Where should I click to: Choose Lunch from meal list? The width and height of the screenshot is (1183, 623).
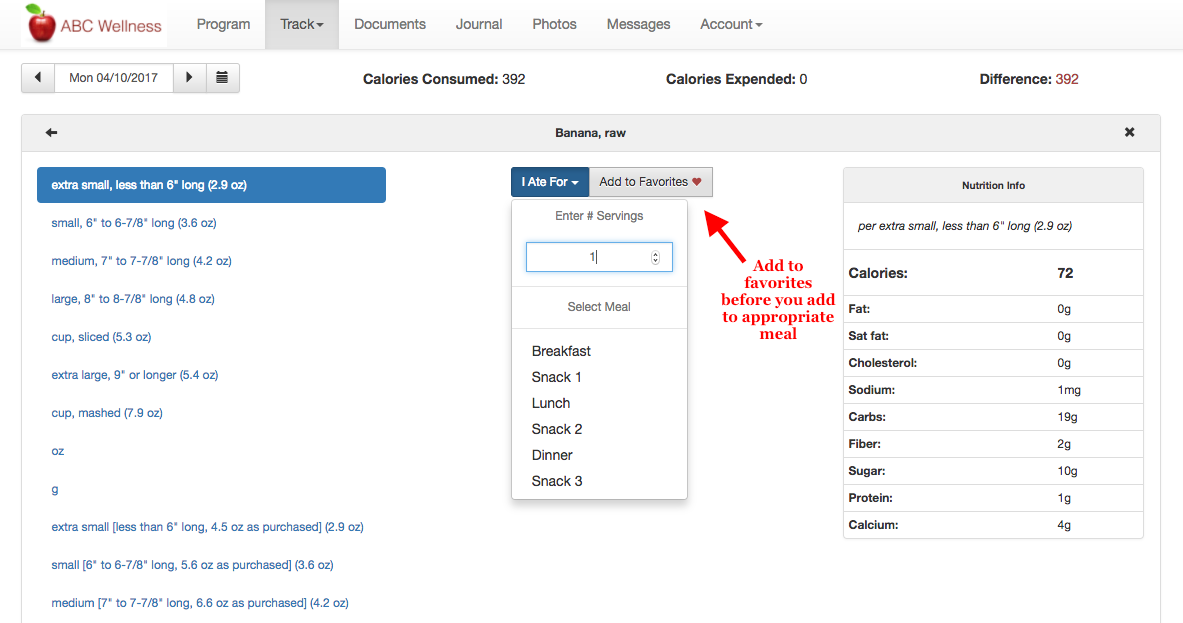click(x=551, y=404)
